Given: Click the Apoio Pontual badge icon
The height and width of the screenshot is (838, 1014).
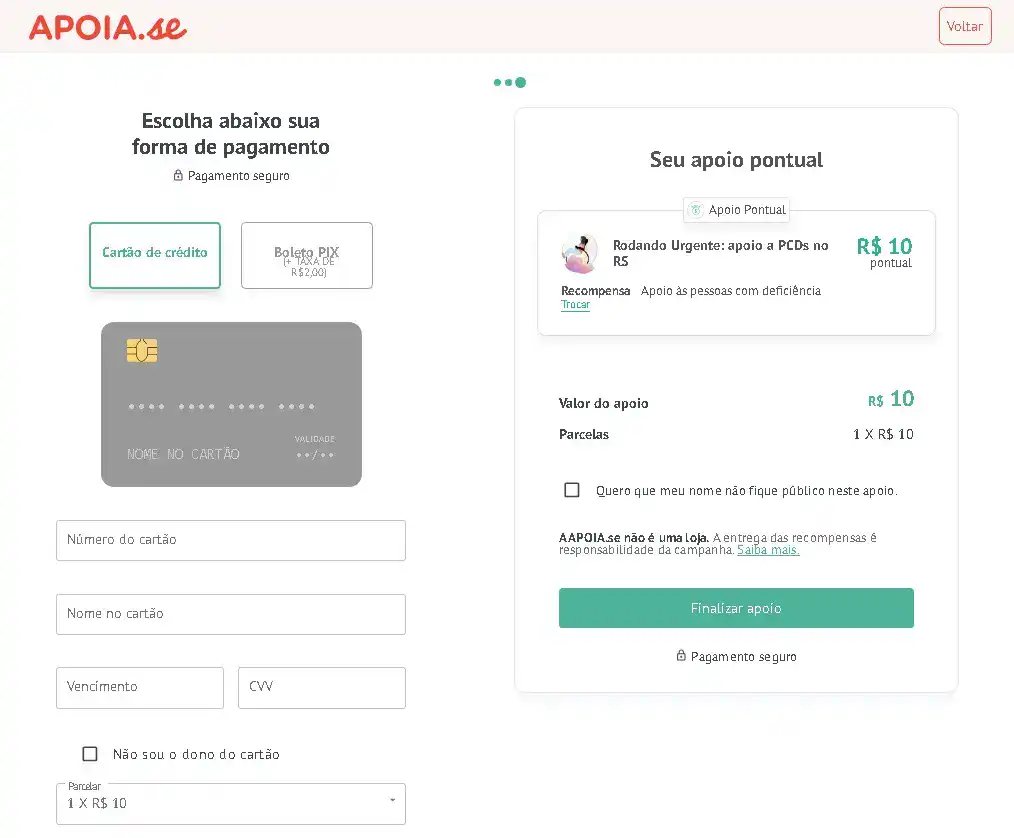Looking at the screenshot, I should [x=696, y=210].
